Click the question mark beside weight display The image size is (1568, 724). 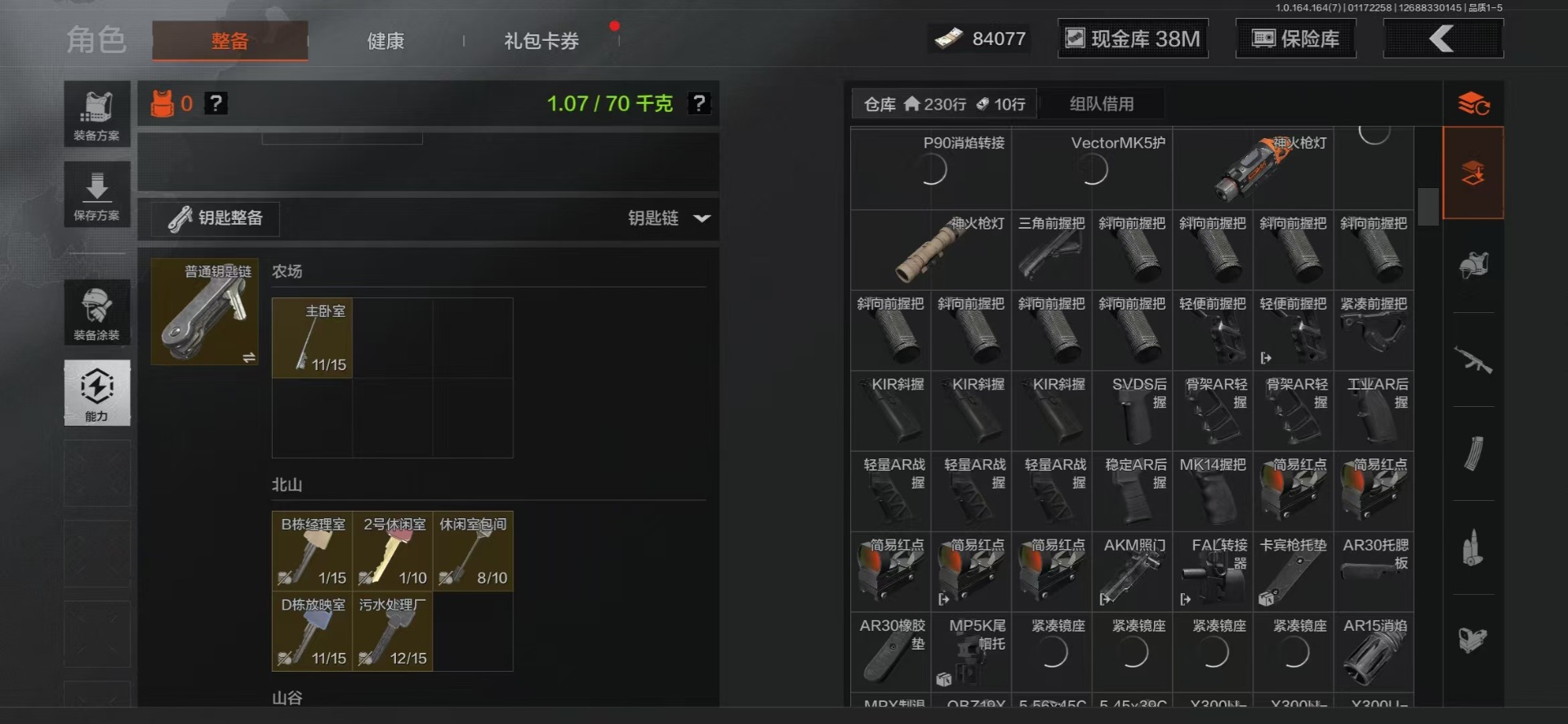point(699,104)
